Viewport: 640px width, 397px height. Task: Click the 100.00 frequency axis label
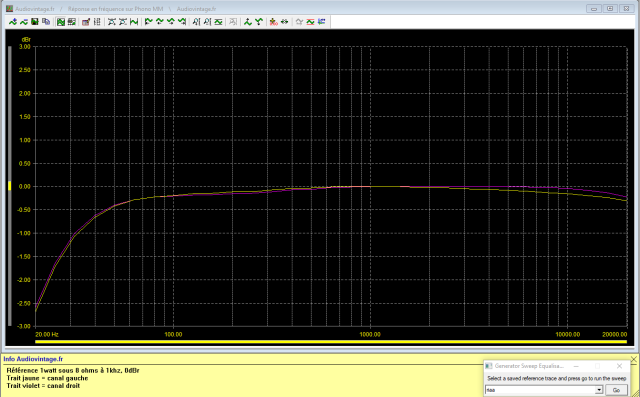click(x=173, y=334)
